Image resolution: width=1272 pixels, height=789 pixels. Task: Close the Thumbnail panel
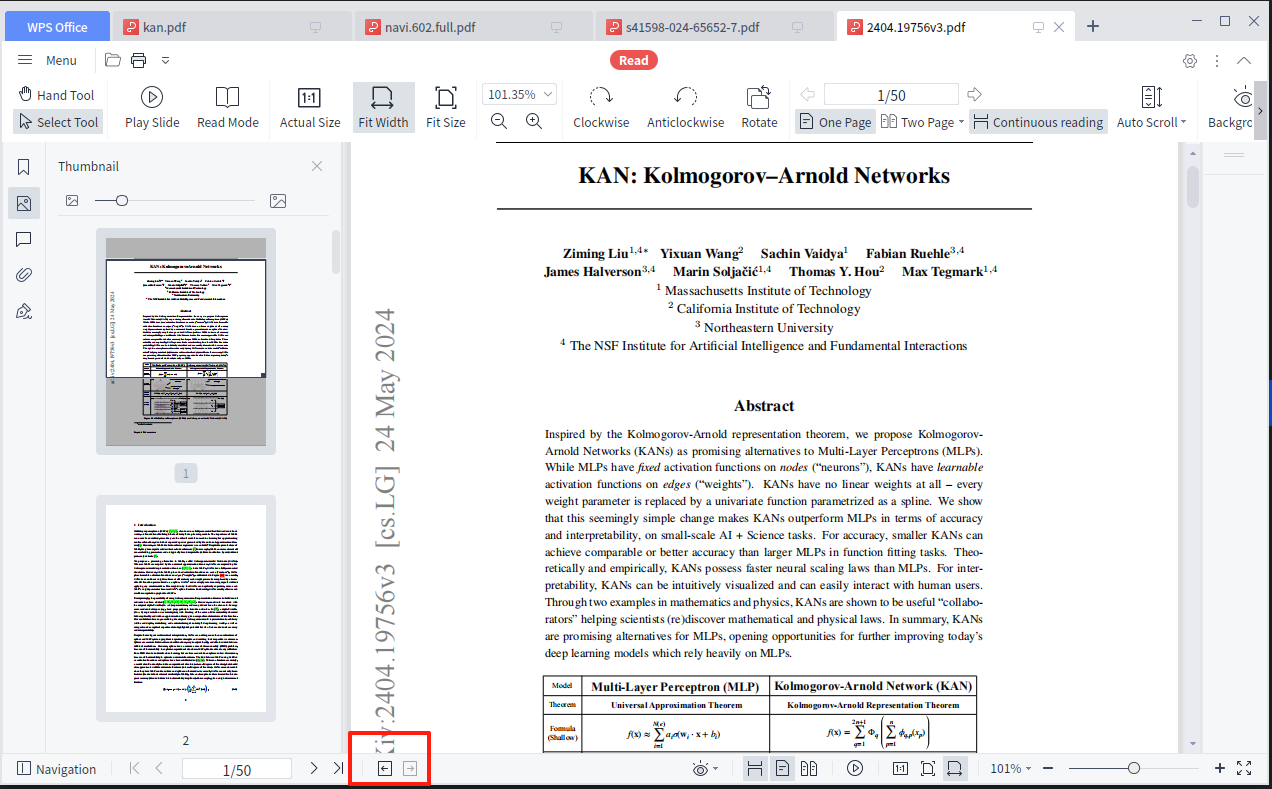pos(317,166)
